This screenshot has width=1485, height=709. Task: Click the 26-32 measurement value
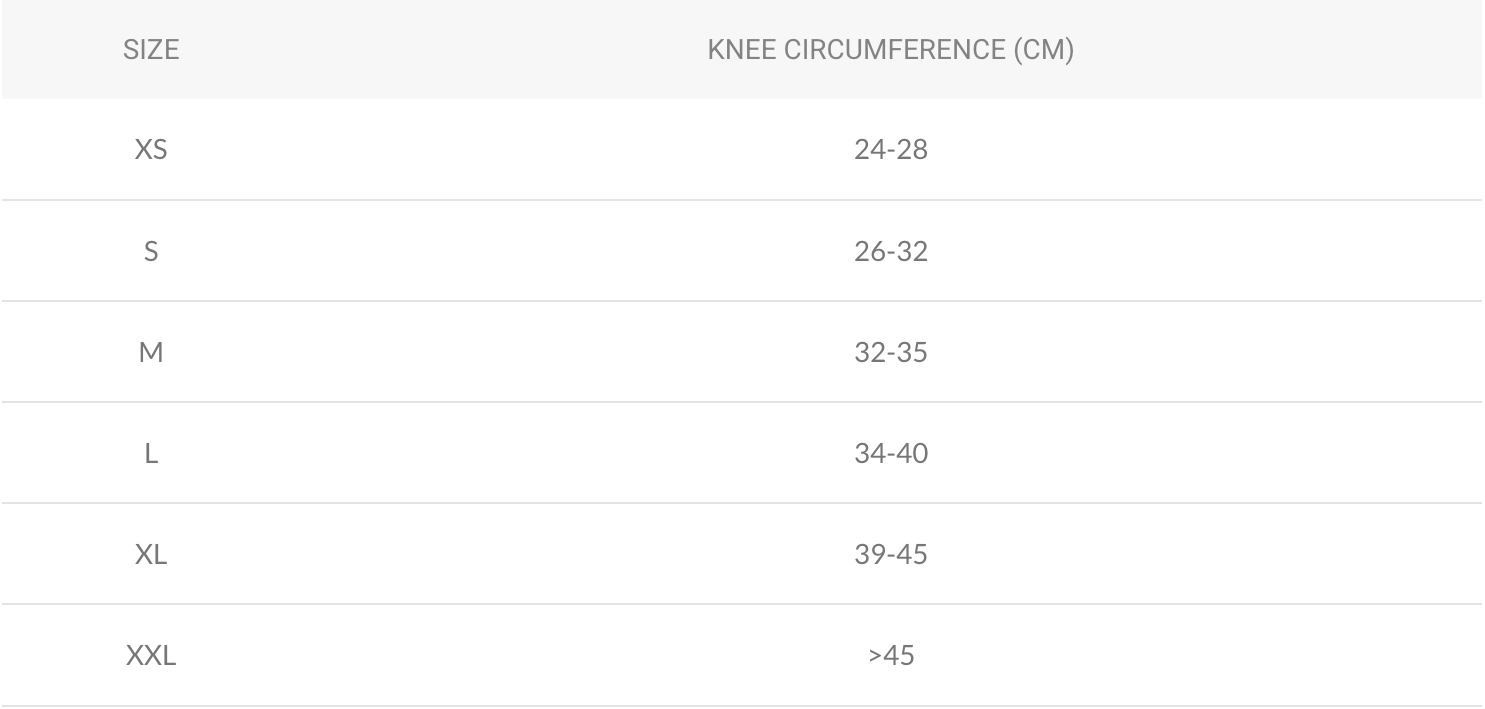[x=891, y=251]
